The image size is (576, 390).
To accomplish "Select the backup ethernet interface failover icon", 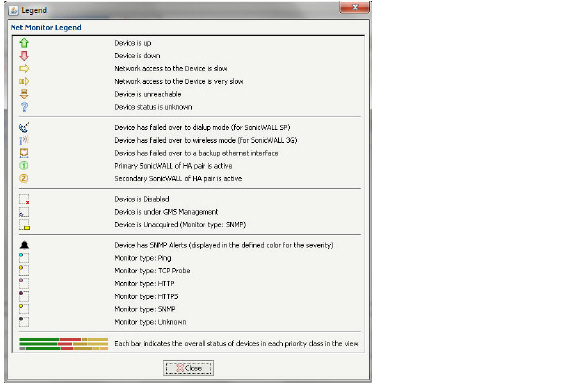I will [x=24, y=153].
